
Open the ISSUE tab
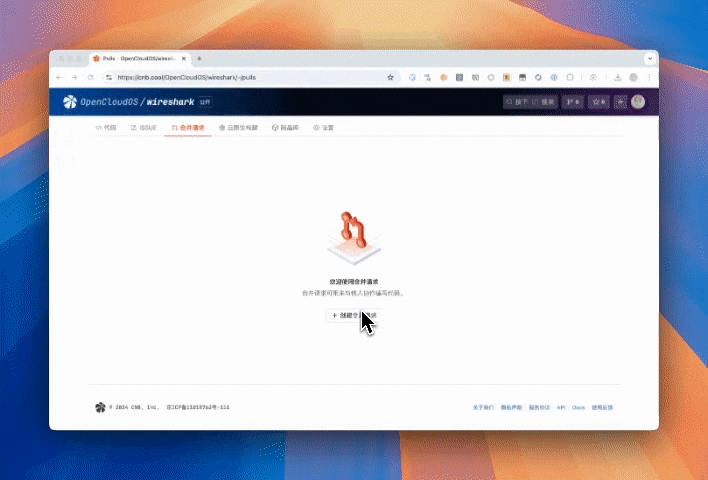click(144, 128)
